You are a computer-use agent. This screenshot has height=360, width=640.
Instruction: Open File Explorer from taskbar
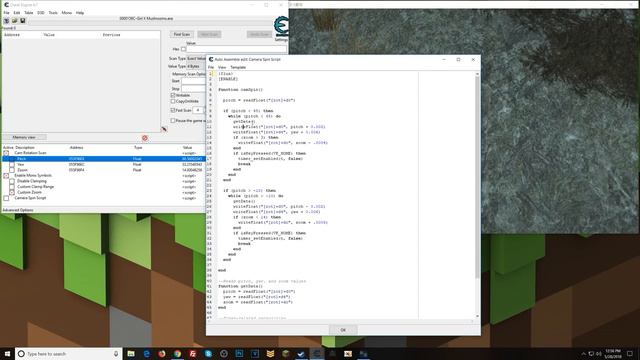[131, 353]
